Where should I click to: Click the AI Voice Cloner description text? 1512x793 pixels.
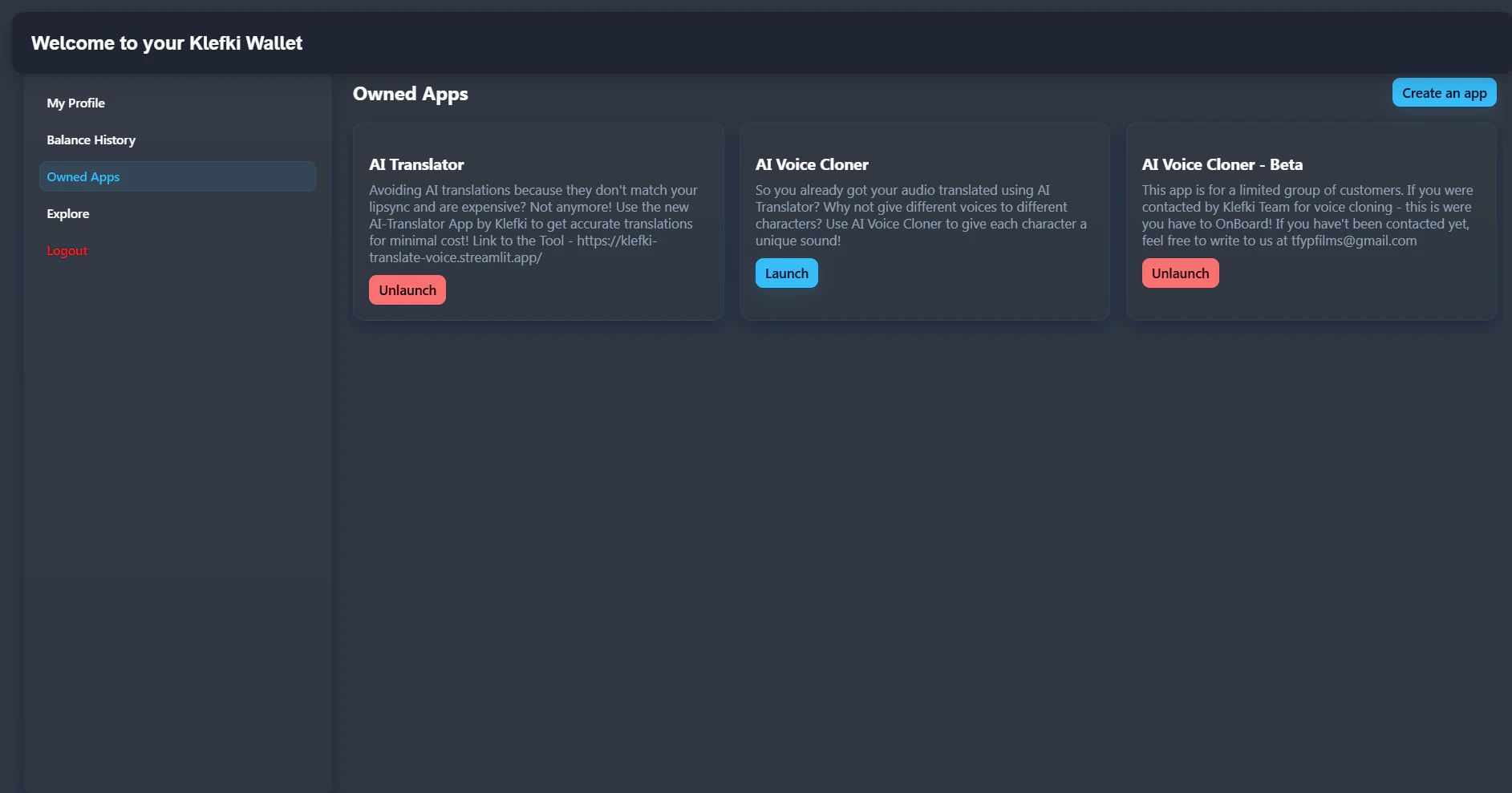(x=921, y=215)
